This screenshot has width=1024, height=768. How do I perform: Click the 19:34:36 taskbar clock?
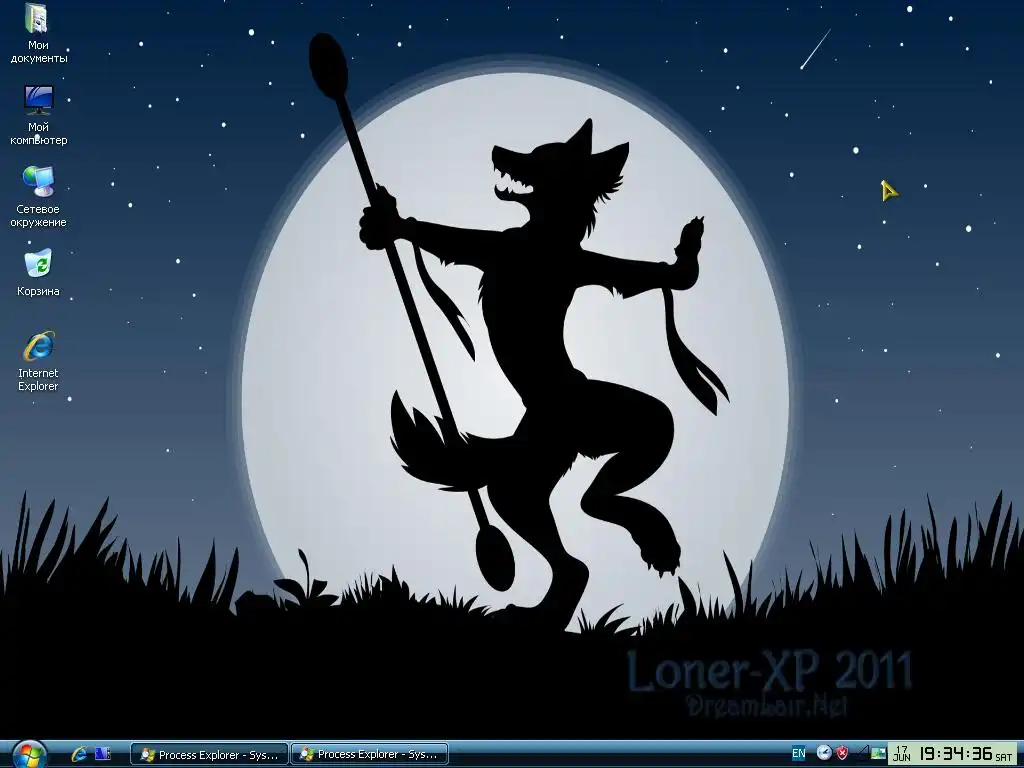956,754
